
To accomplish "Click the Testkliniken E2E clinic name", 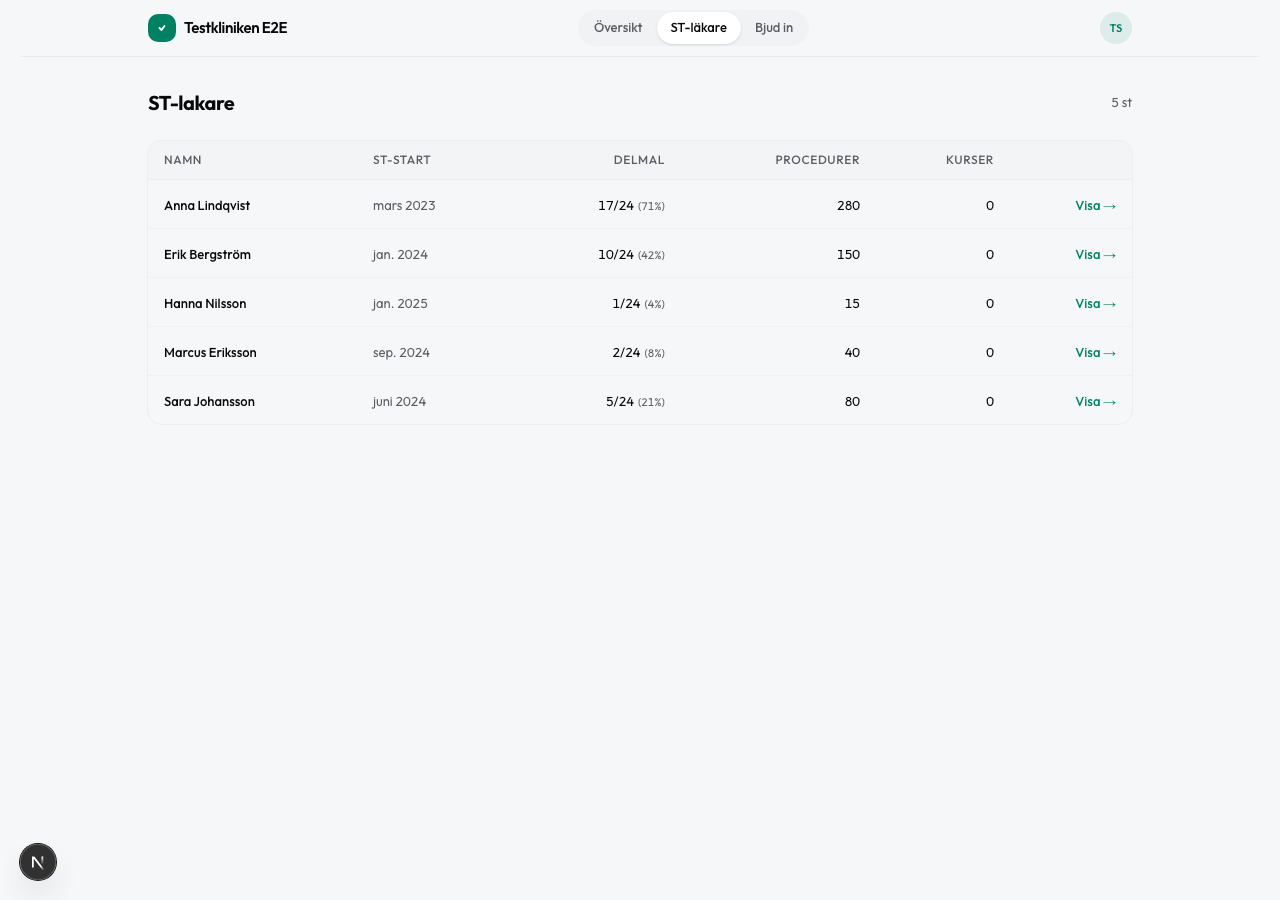I will tap(235, 28).
